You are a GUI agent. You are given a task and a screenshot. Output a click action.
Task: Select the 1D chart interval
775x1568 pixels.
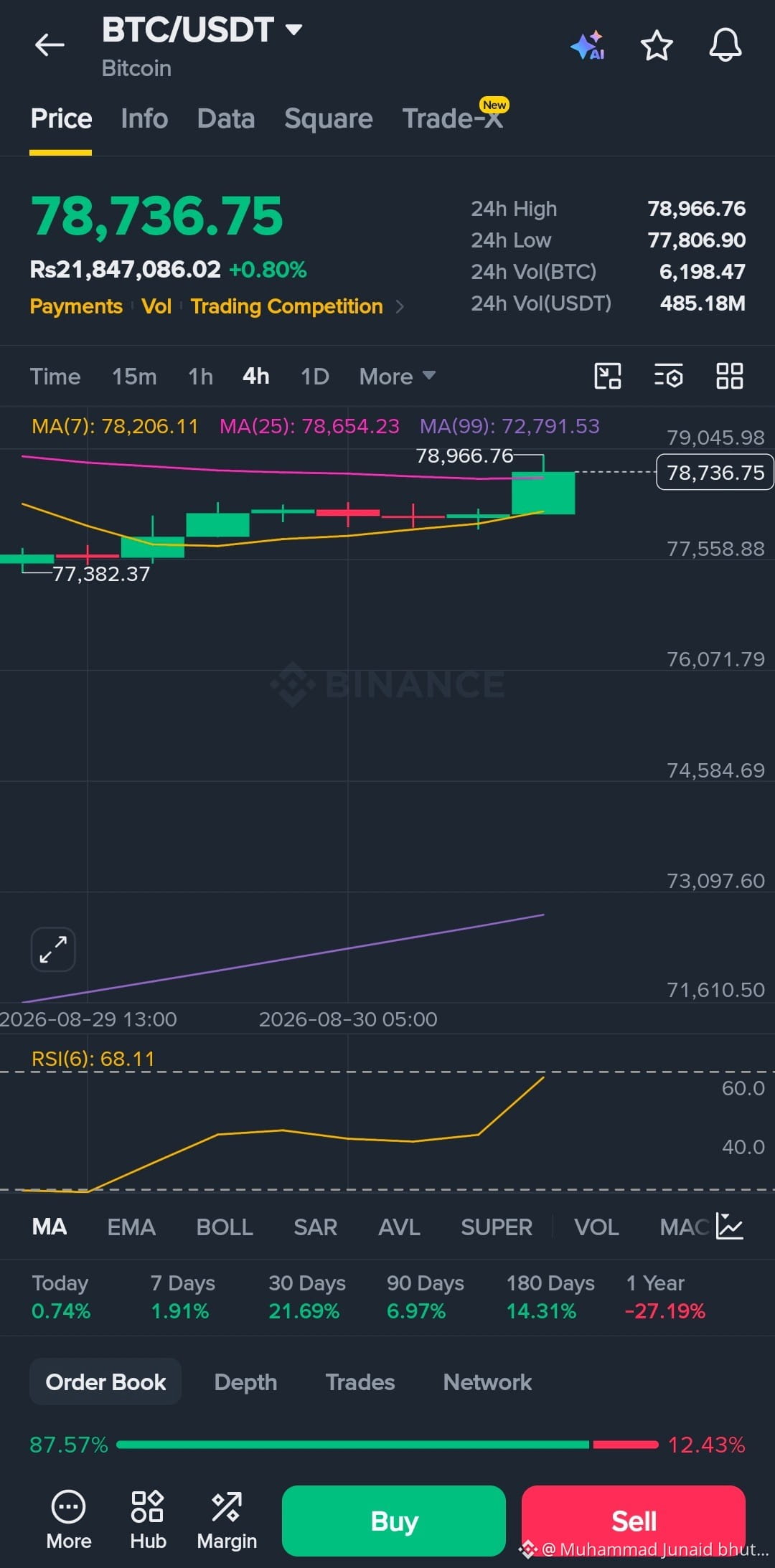tap(315, 377)
